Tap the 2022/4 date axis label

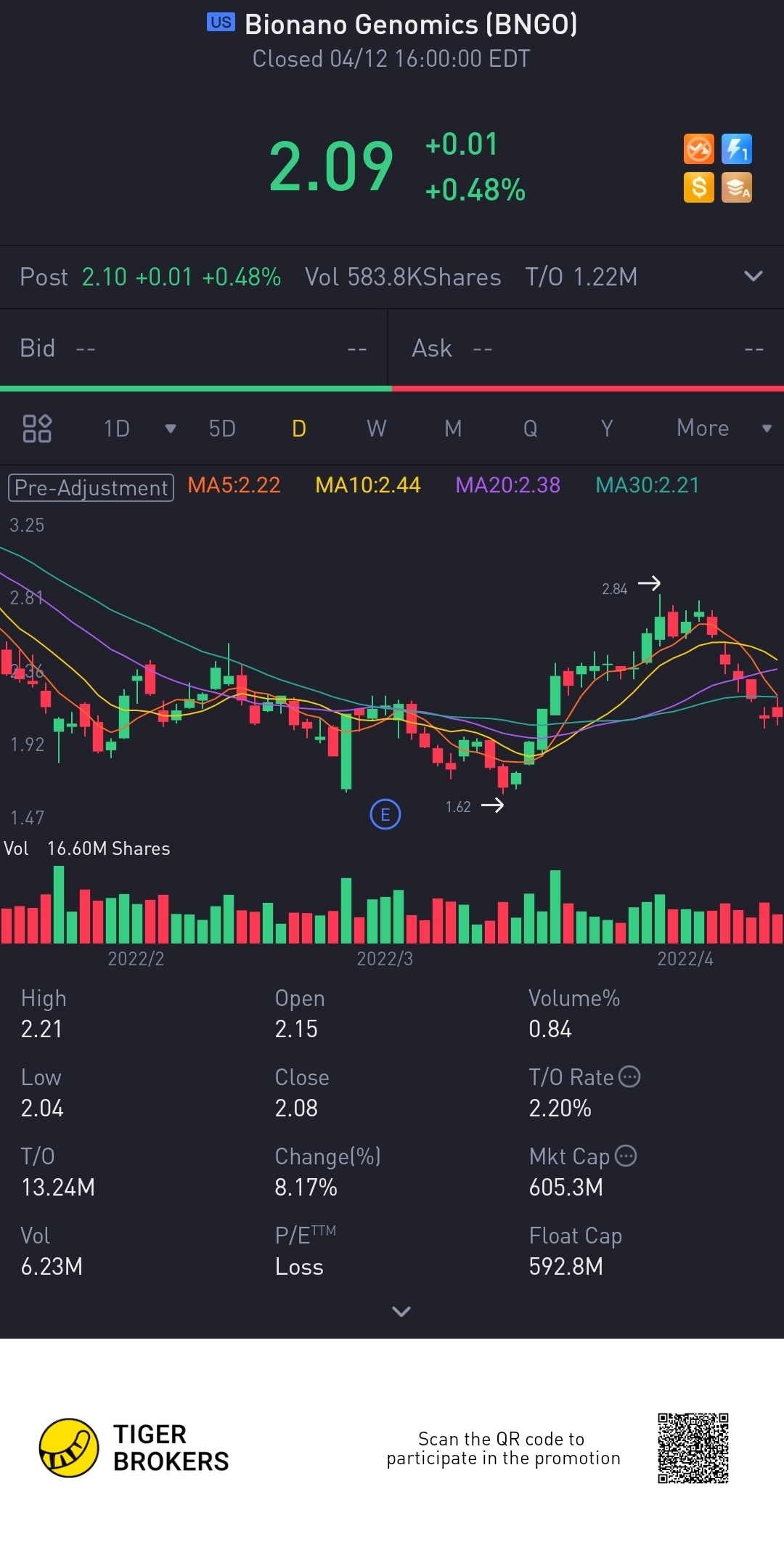[x=685, y=959]
